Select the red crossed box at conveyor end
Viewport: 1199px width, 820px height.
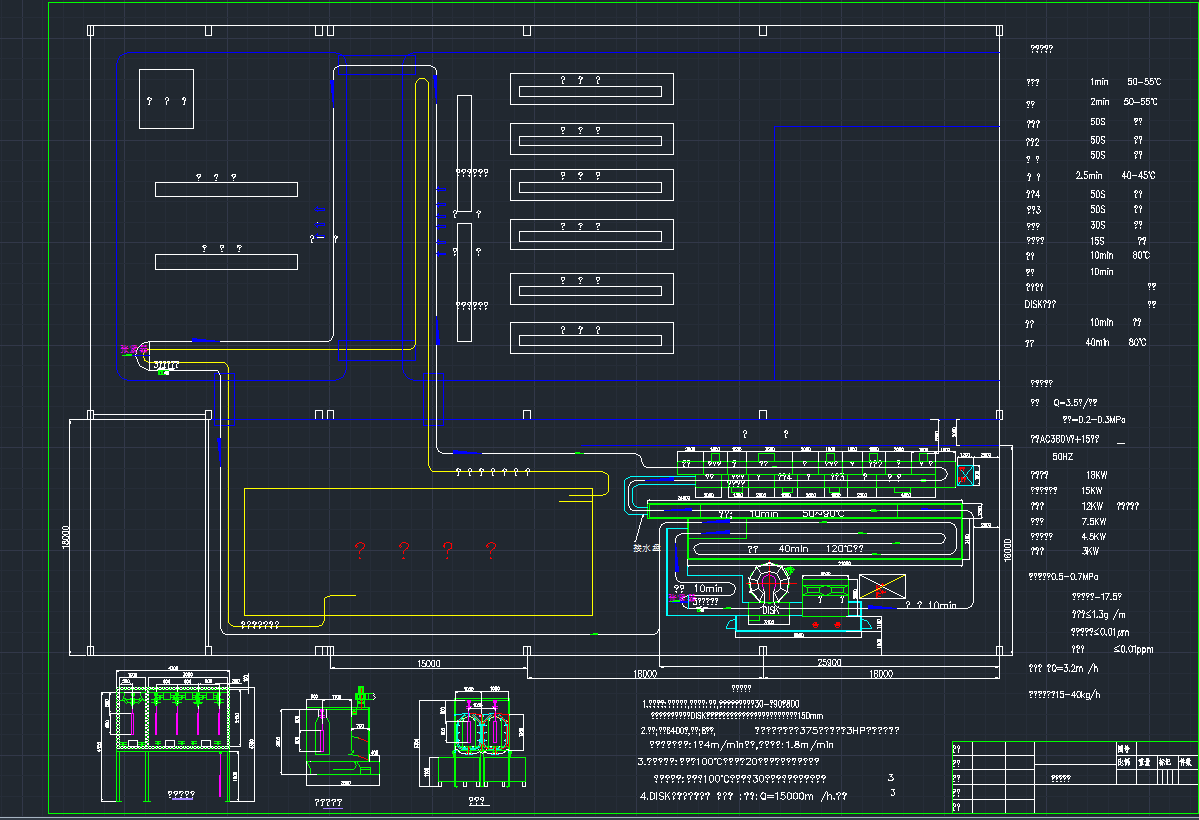pyautogui.click(x=966, y=475)
